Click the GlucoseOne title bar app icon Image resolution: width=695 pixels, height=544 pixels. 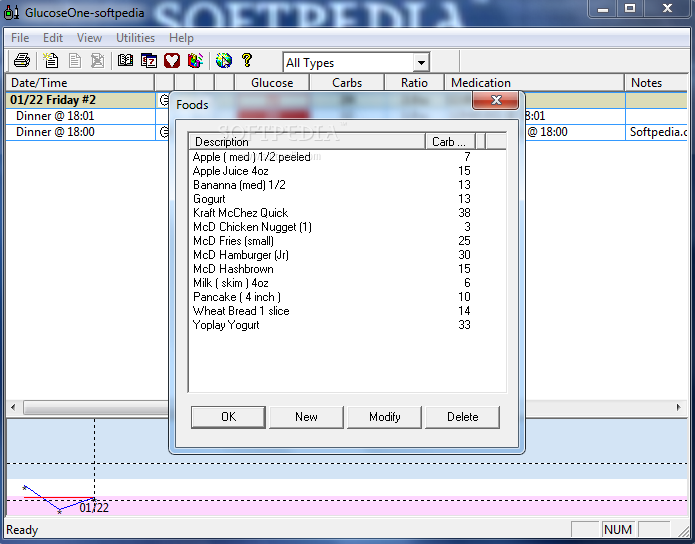pos(11,12)
